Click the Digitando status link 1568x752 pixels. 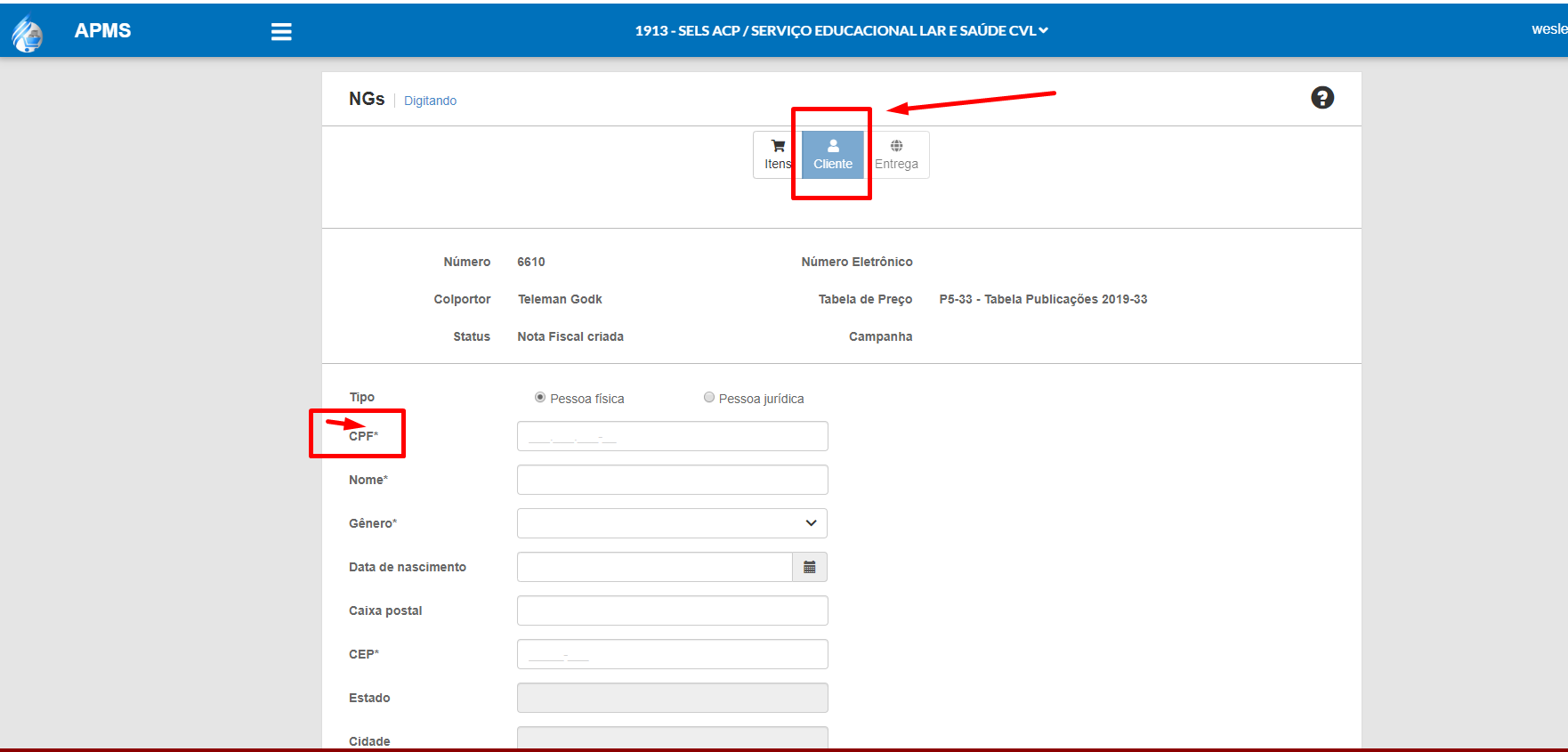(430, 101)
